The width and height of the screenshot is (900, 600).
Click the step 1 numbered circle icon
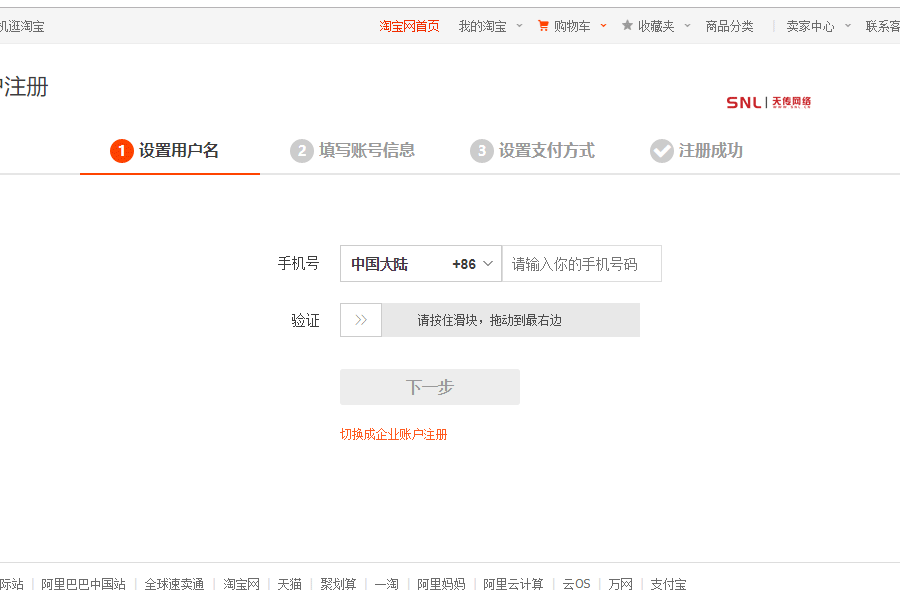tap(121, 151)
